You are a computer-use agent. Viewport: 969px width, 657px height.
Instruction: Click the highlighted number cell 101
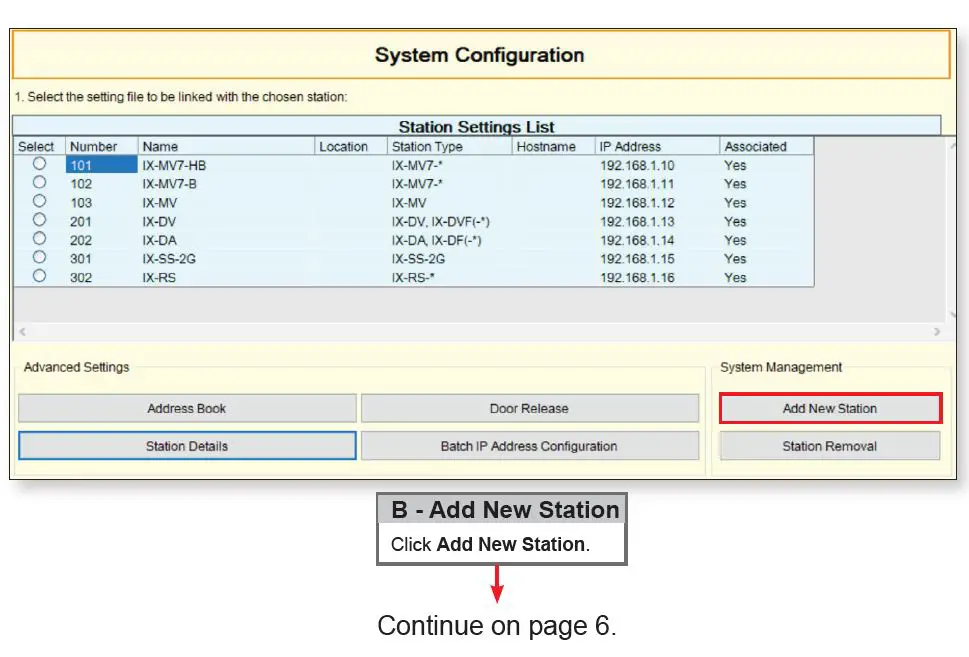[x=101, y=165]
